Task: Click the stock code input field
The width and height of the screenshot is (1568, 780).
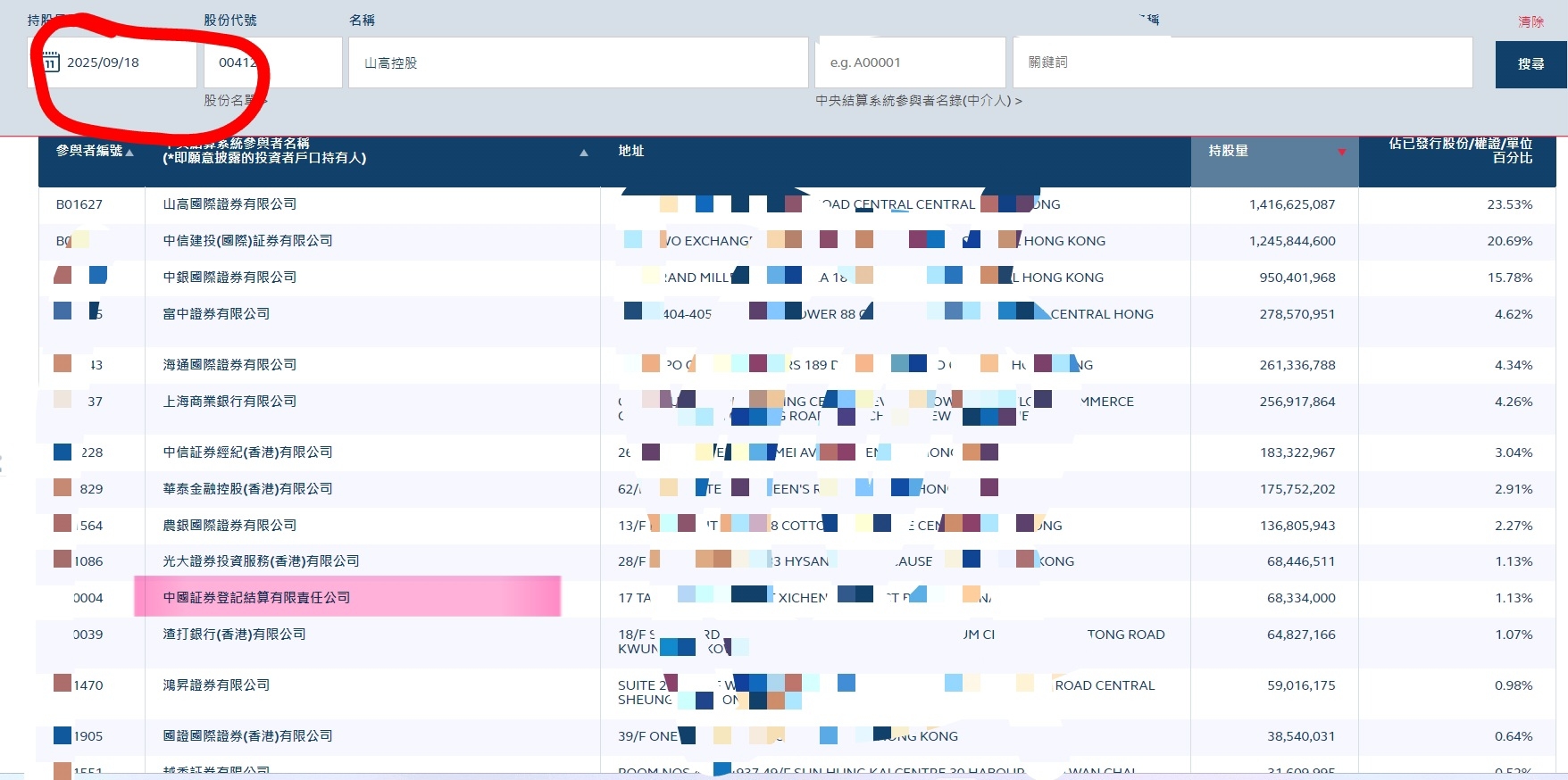Action: tap(273, 62)
